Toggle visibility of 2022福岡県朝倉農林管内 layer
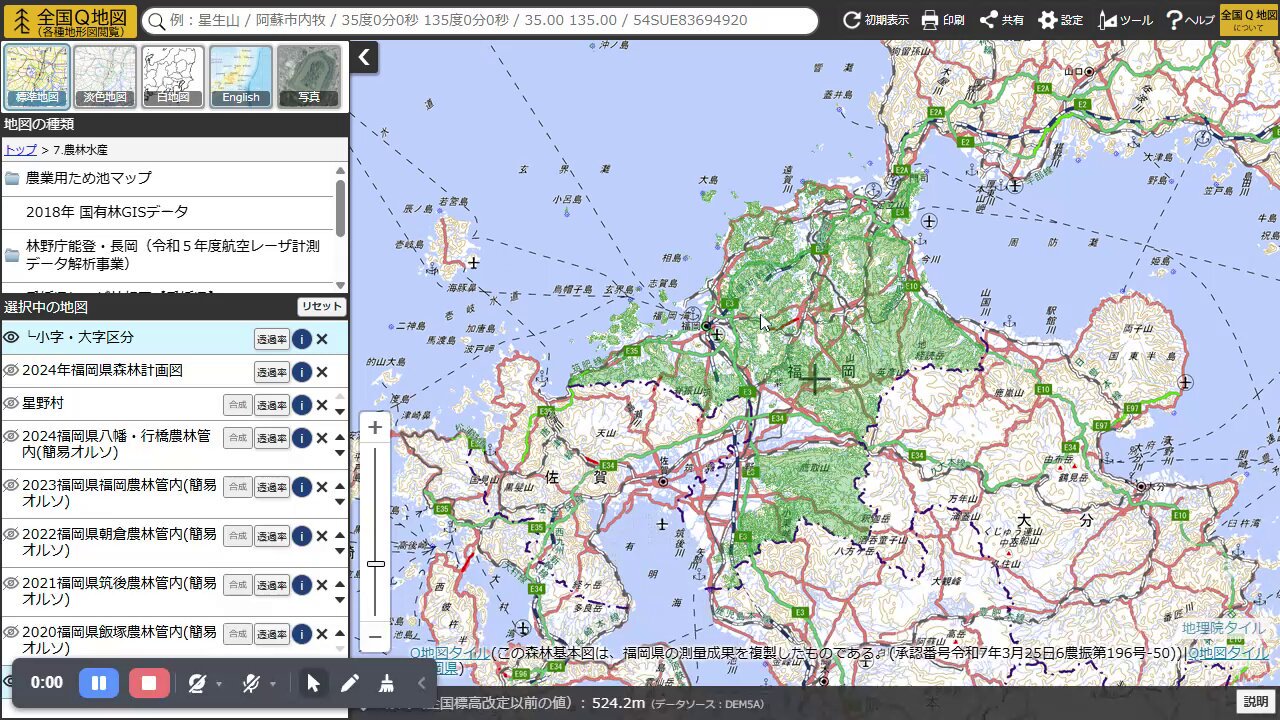 11,535
